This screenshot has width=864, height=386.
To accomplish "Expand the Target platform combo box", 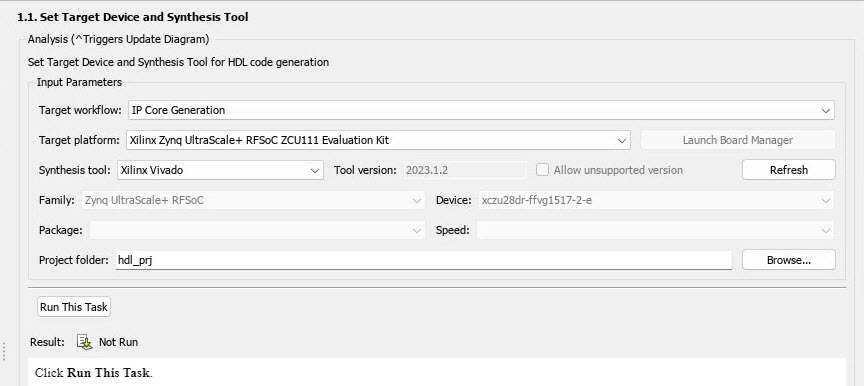I will point(378,140).
